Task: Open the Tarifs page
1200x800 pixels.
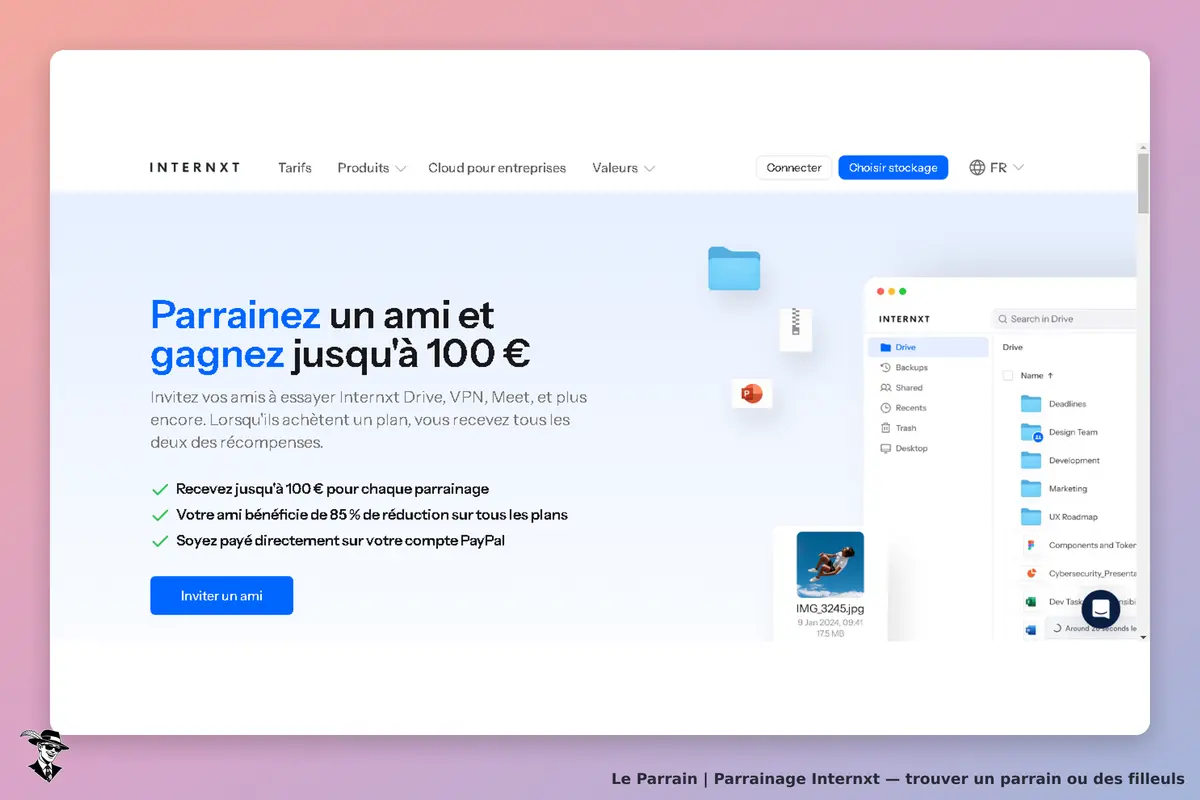Action: pos(295,168)
